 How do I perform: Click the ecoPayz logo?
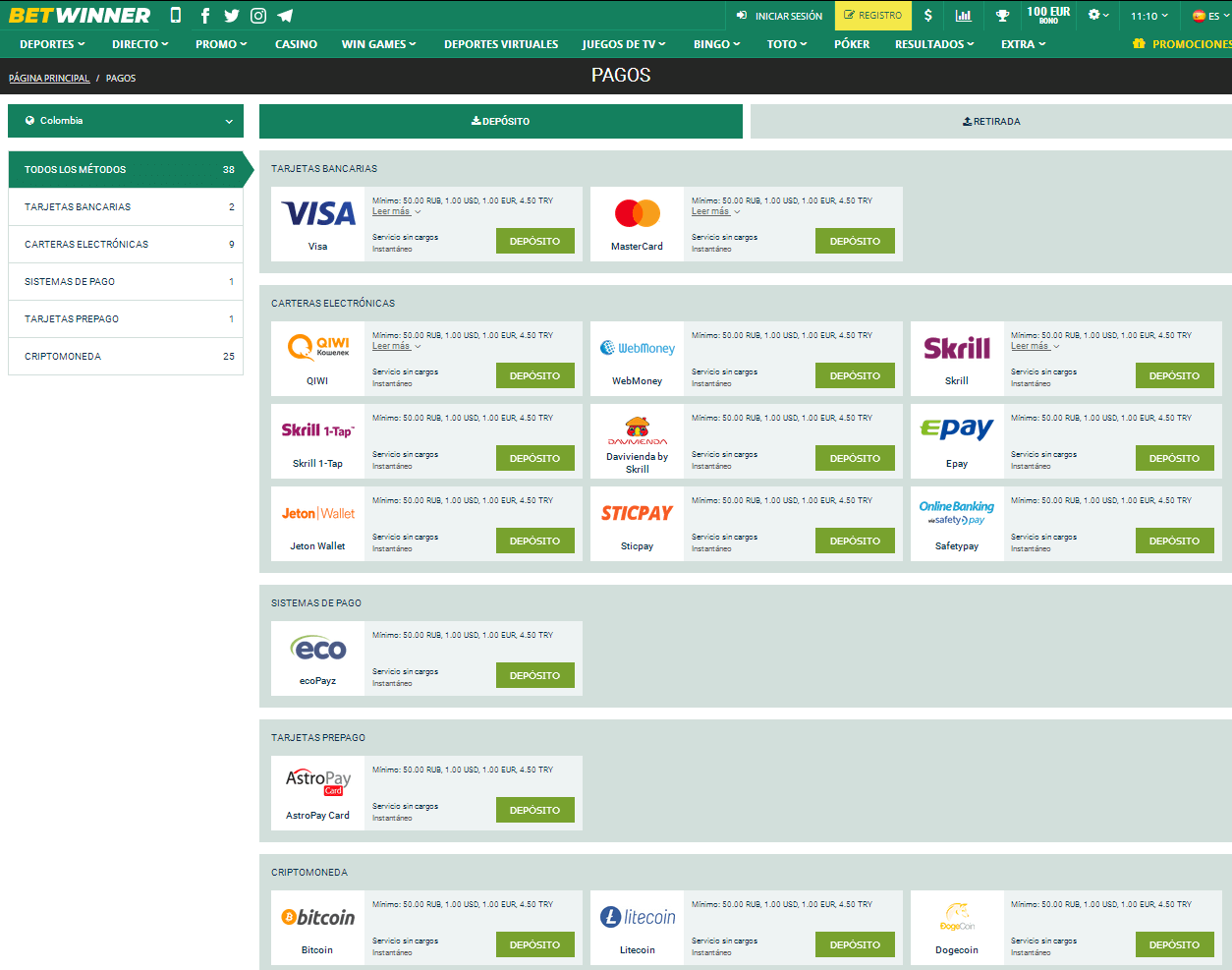coord(318,649)
